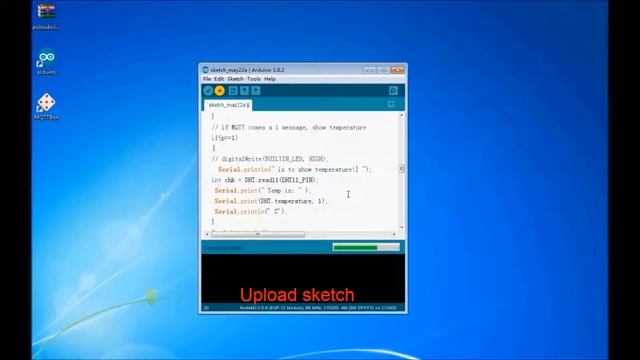Click the green compile progress bar
This screenshot has width=640, height=360.
(366, 247)
